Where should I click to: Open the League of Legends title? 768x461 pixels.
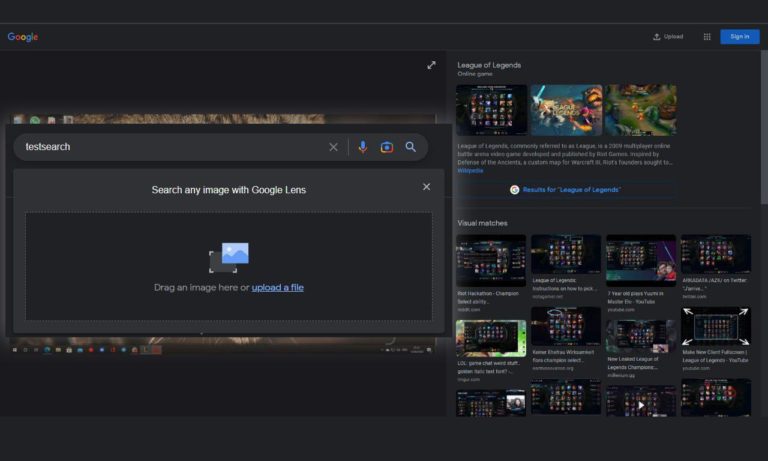tap(489, 65)
